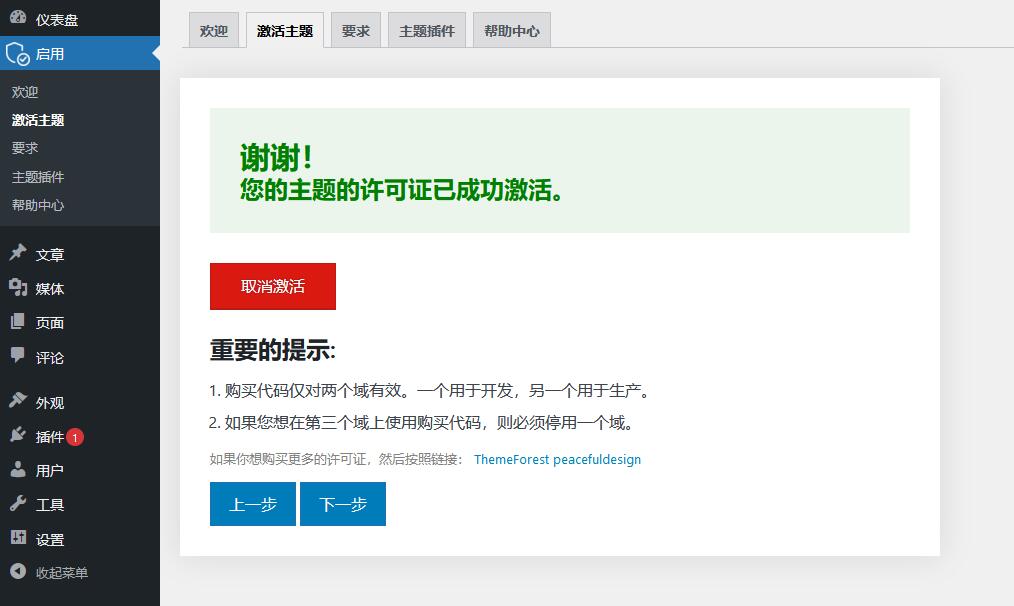Open the ThemeForest peacefuldesign link
The width and height of the screenshot is (1014, 606).
[x=557, y=460]
